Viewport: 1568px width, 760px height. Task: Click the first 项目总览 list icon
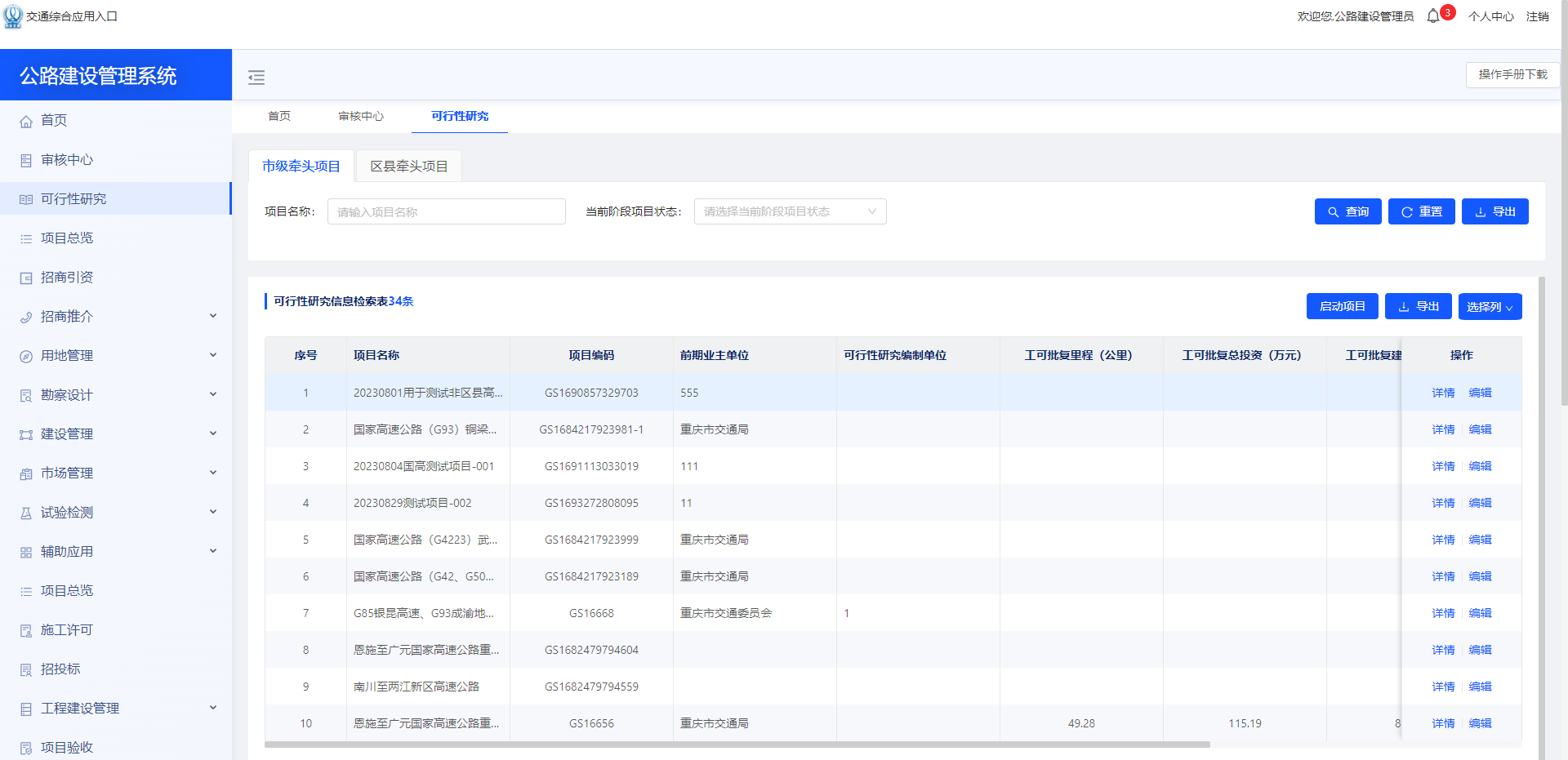pyautogui.click(x=26, y=238)
